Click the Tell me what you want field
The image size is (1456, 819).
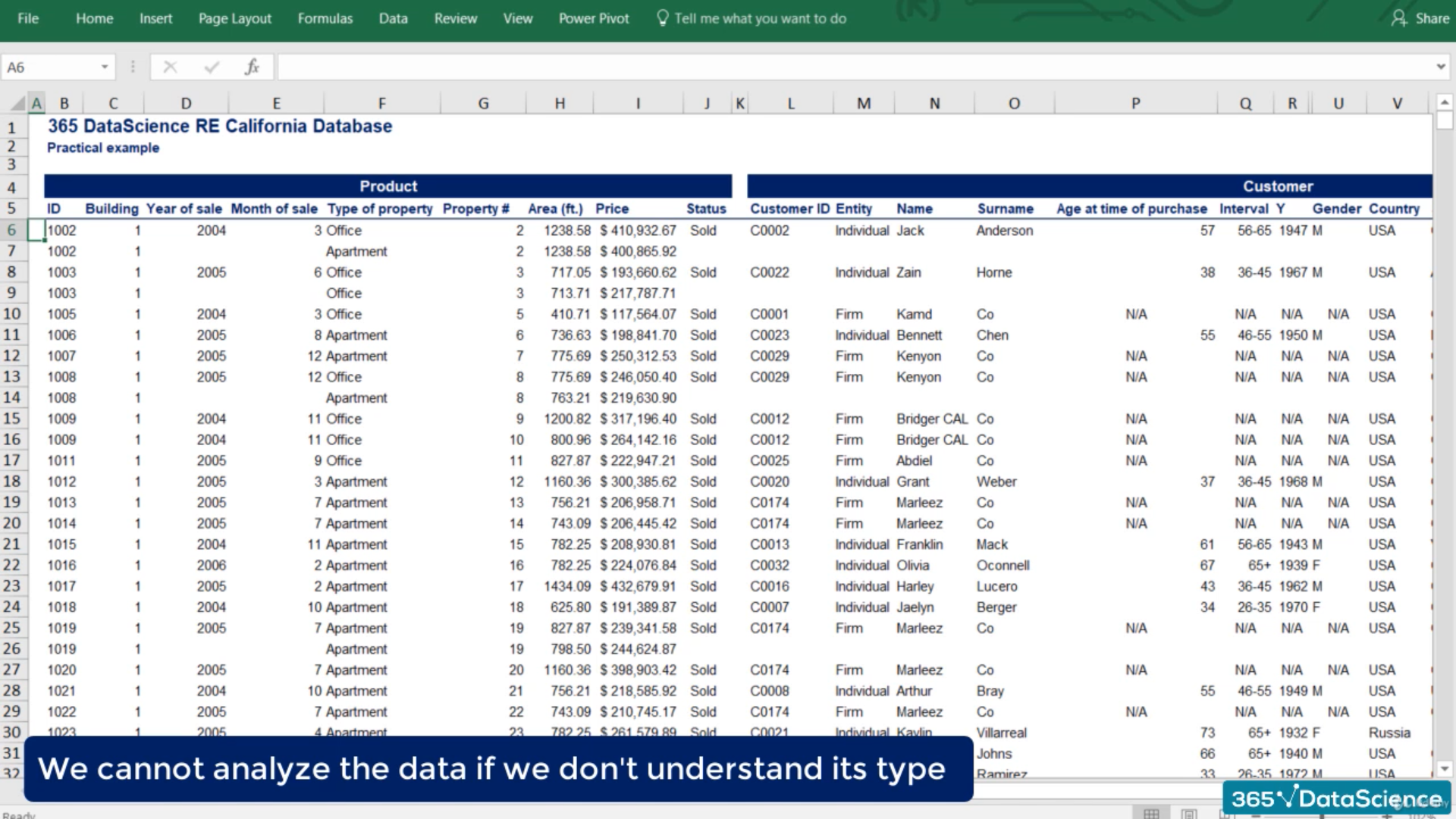coord(760,18)
